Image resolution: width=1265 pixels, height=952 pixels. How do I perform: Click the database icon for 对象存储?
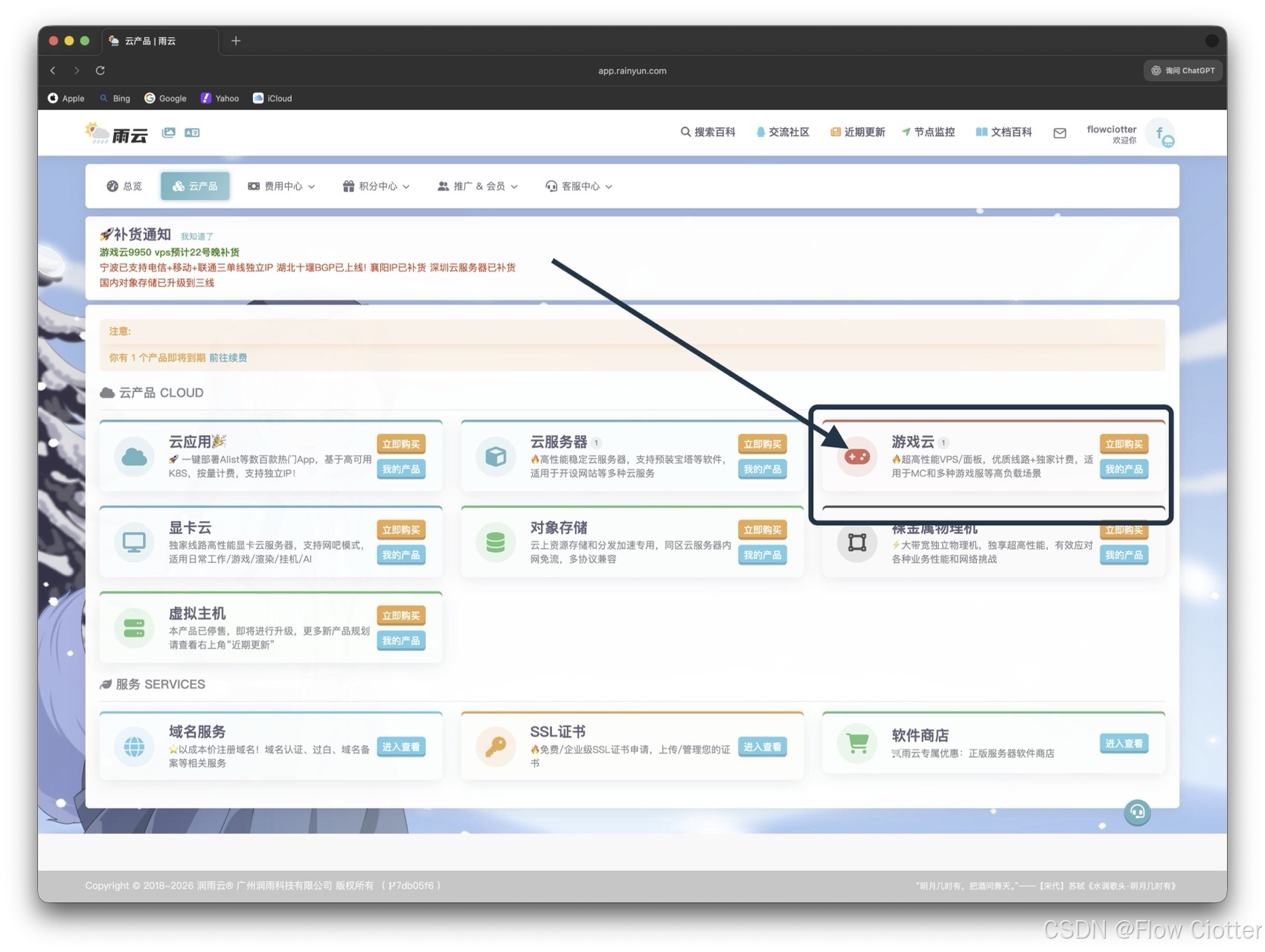click(x=496, y=542)
